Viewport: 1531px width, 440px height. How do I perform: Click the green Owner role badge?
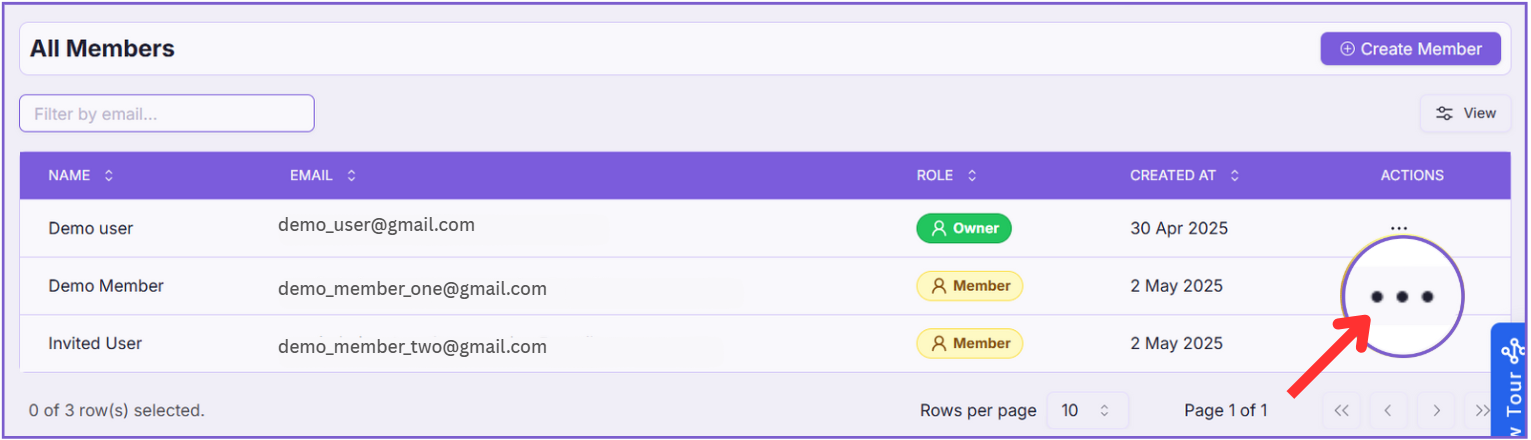point(964,228)
